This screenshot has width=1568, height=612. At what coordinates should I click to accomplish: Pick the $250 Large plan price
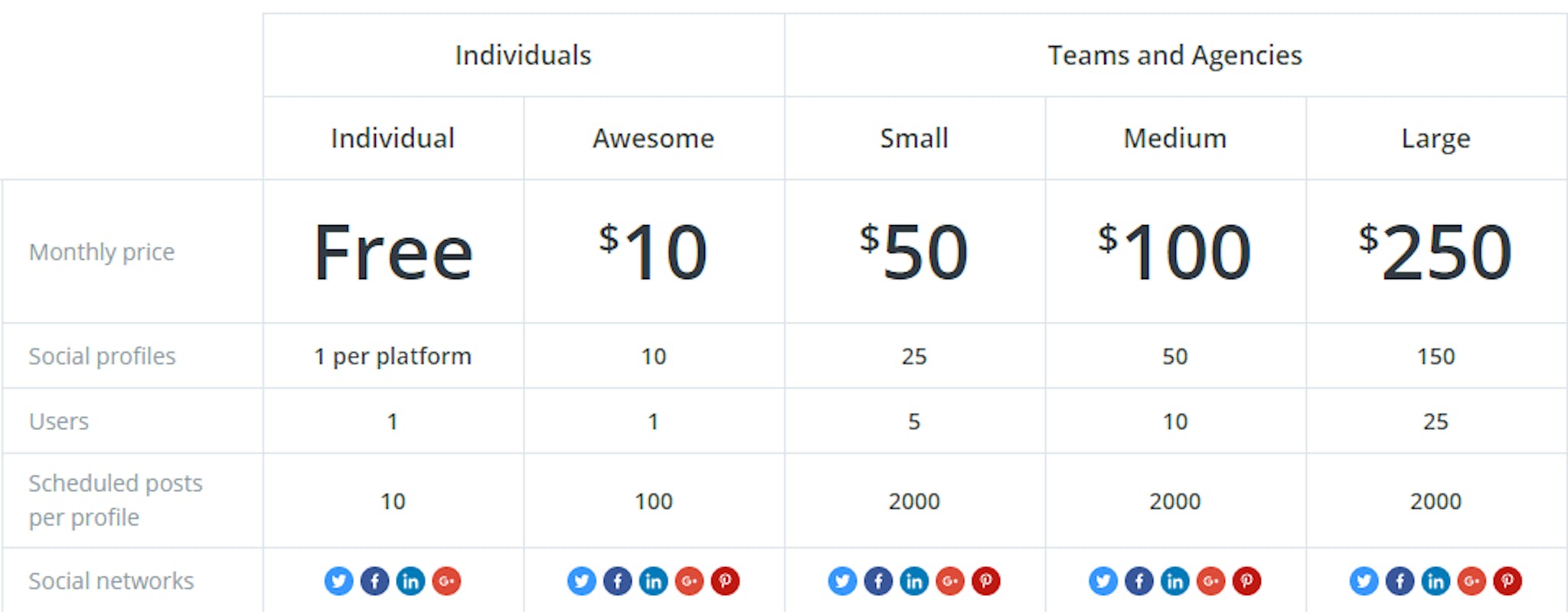tap(1436, 251)
